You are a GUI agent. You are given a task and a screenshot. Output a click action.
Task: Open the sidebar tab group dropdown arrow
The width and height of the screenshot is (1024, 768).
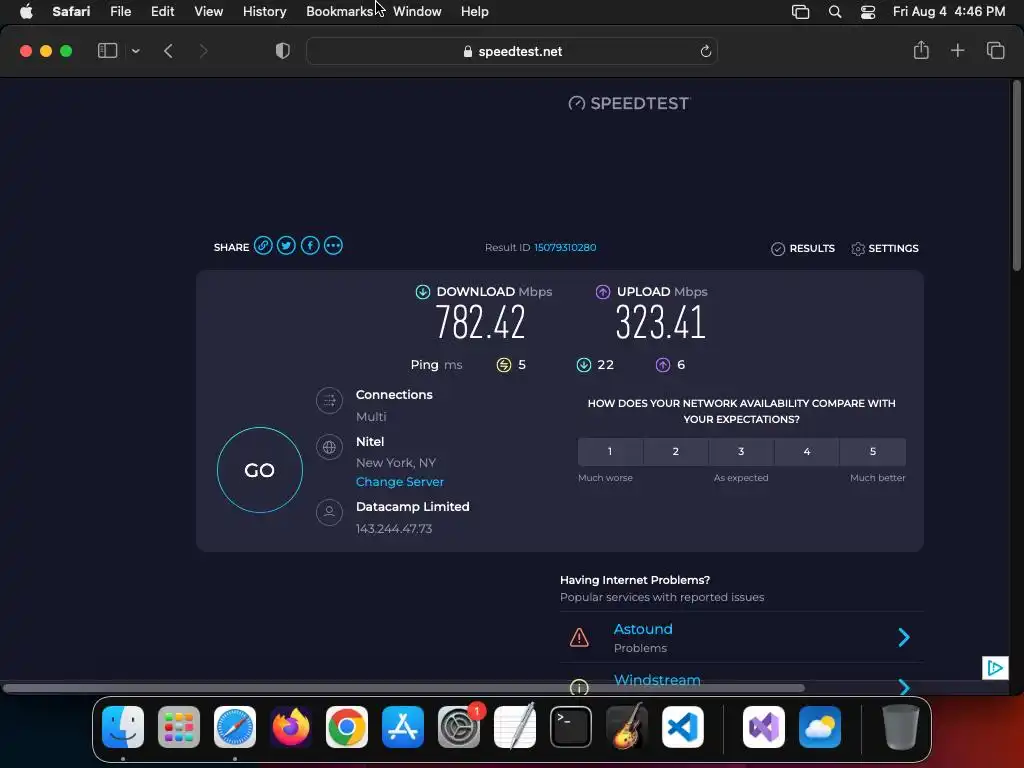pyautogui.click(x=135, y=51)
